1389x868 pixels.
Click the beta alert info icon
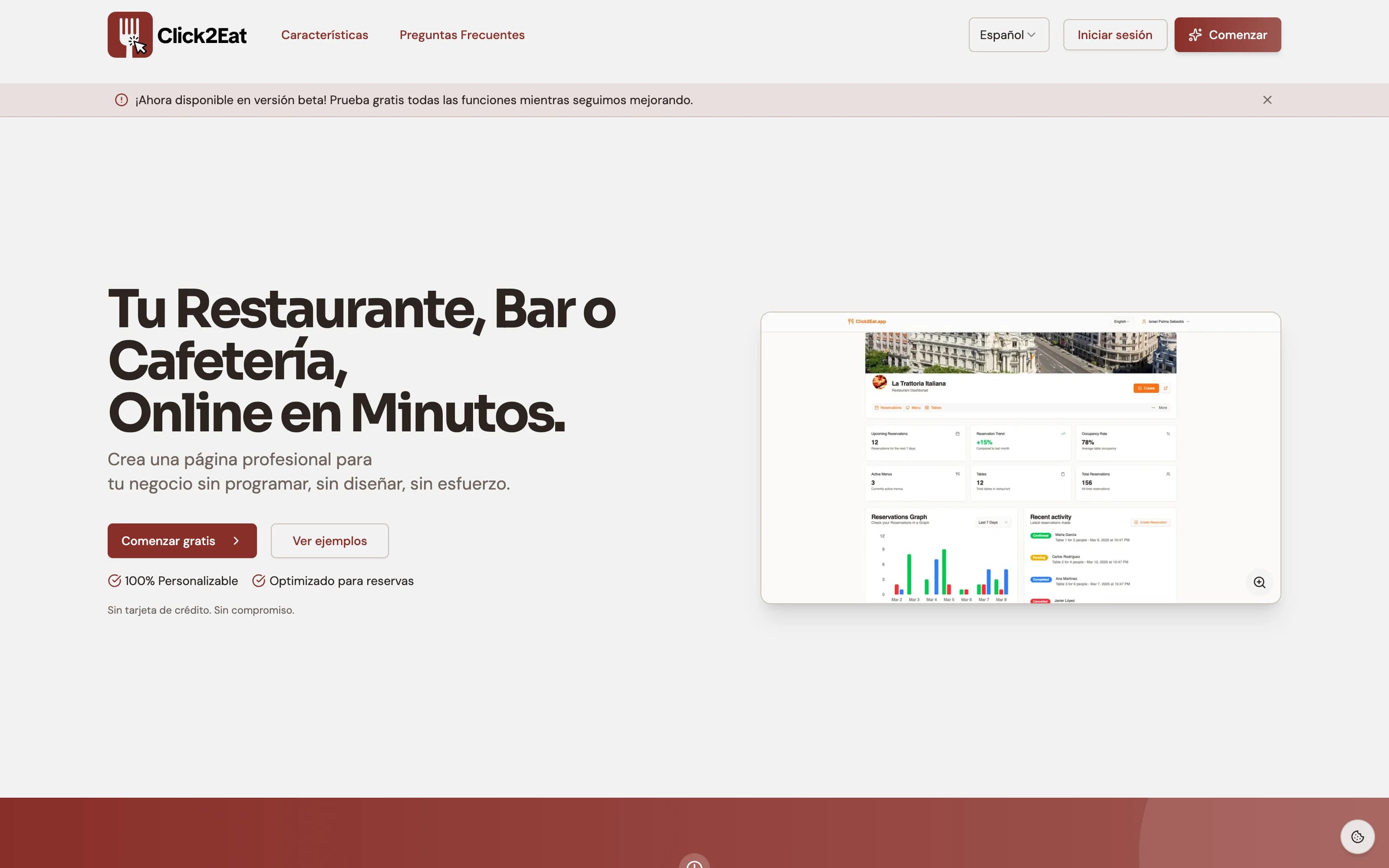click(x=121, y=100)
